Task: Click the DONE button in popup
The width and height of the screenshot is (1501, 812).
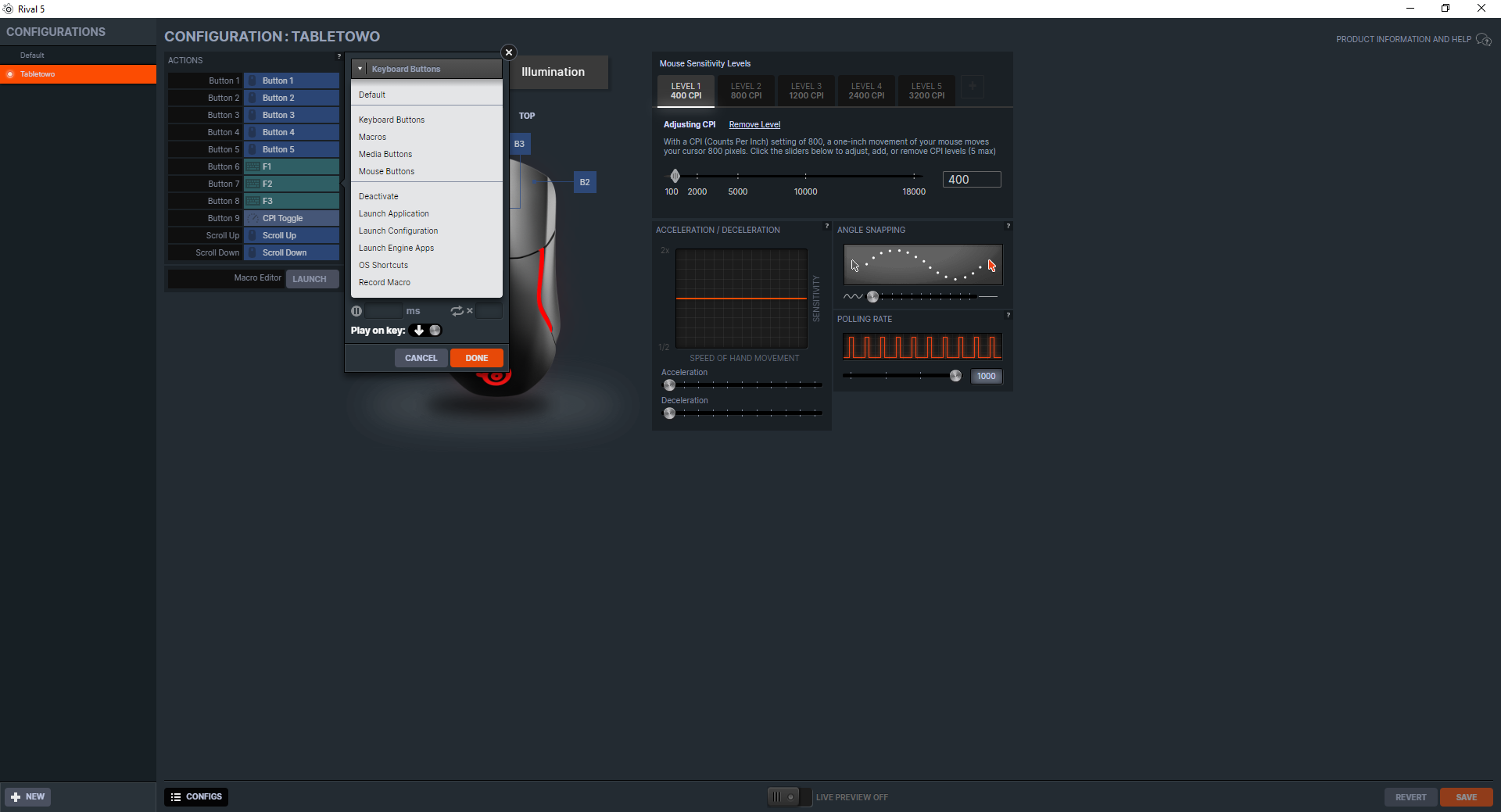Action: 477,358
